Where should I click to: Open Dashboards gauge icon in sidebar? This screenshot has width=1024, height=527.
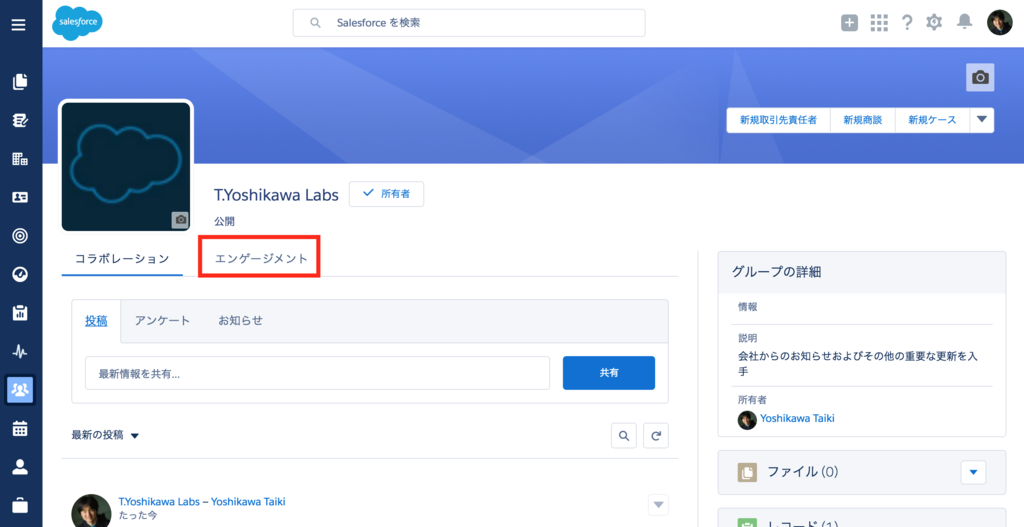[x=20, y=274]
